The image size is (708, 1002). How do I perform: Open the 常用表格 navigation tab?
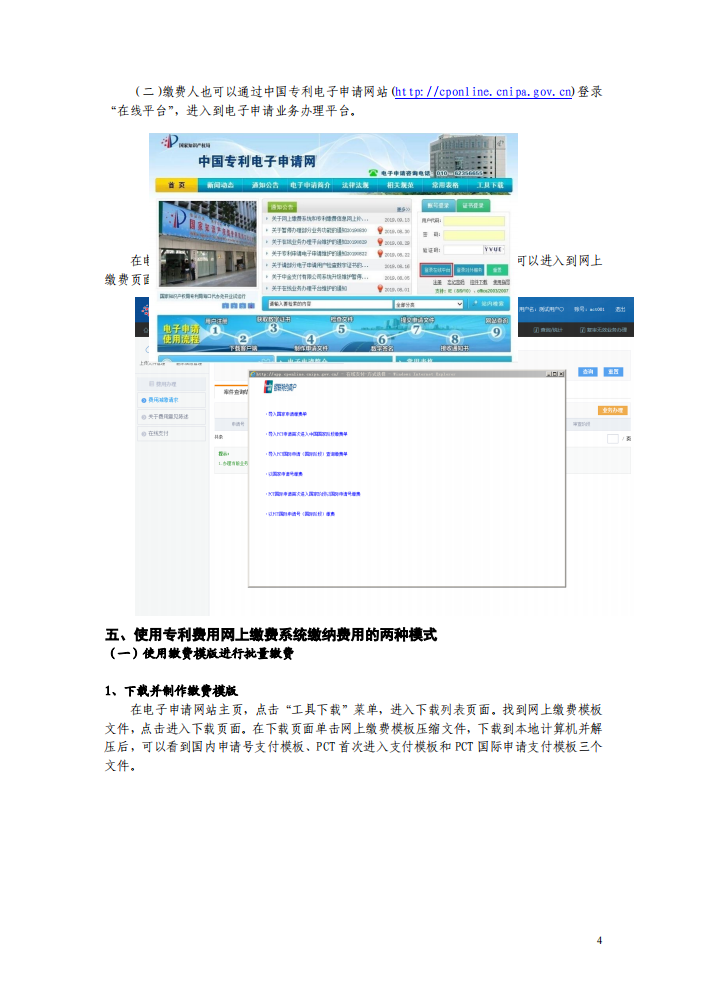(445, 185)
